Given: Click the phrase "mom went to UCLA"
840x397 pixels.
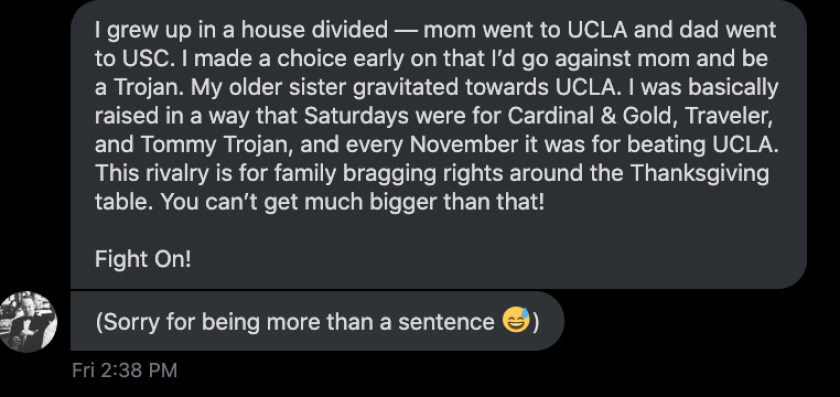Looking at the screenshot, I should coord(525,30).
